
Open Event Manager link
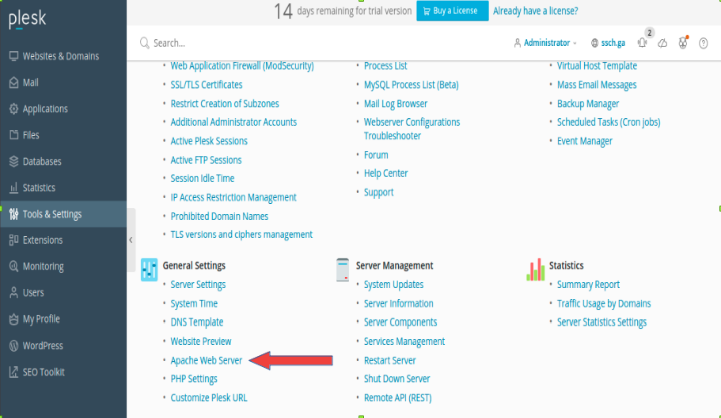[x=585, y=141]
